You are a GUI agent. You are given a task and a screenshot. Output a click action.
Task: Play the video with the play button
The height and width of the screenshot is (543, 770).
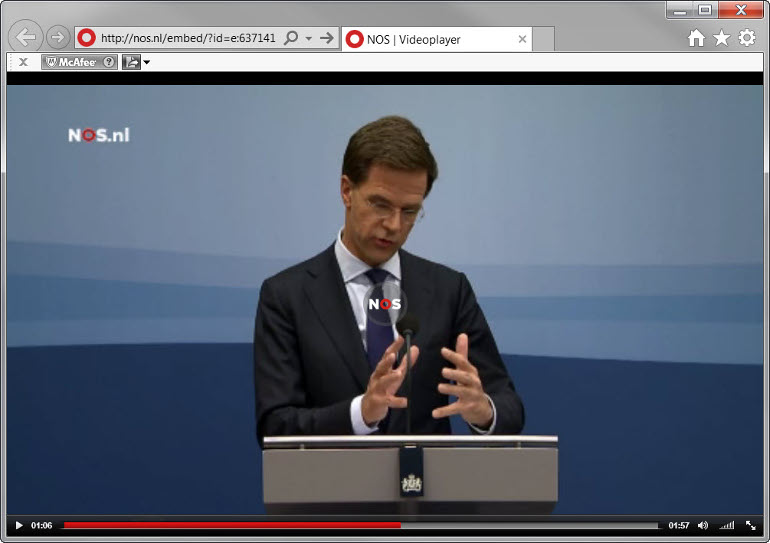(19, 525)
